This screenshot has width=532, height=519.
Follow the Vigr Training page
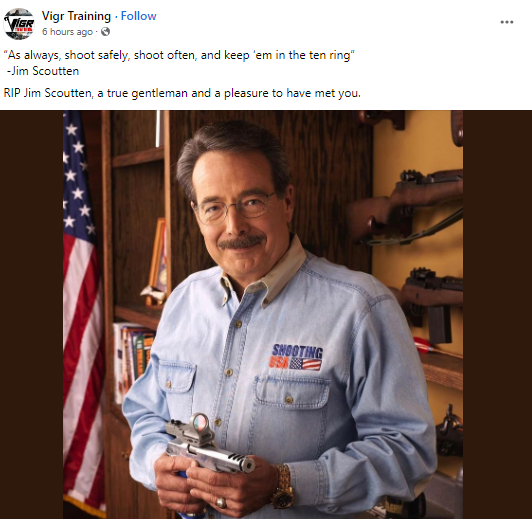point(138,16)
